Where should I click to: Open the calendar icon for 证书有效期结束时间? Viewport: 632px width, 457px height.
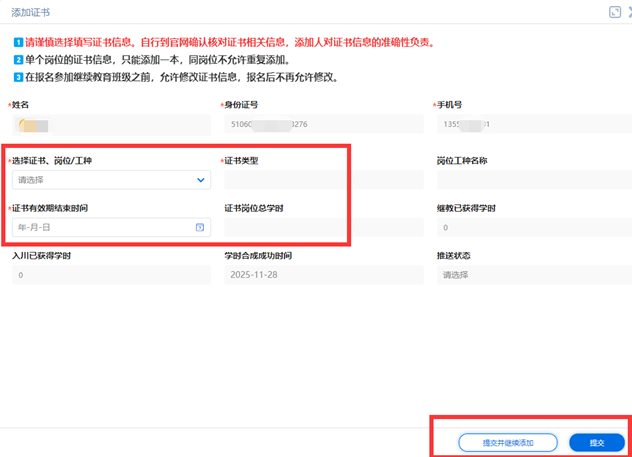click(200, 228)
